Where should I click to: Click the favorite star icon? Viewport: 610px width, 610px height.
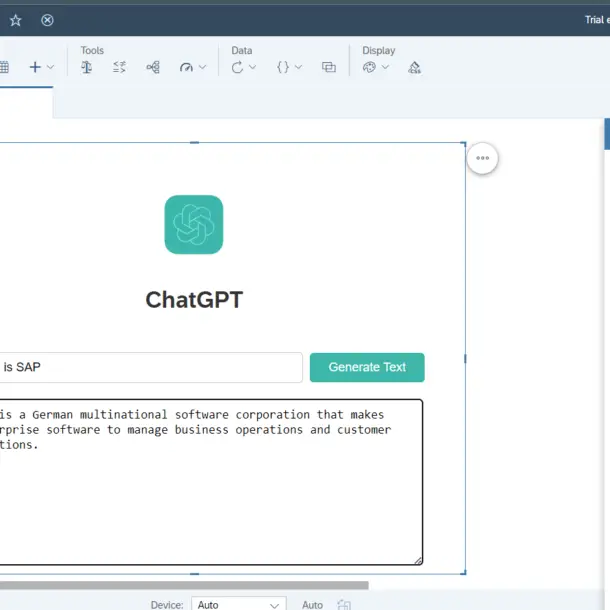16,20
